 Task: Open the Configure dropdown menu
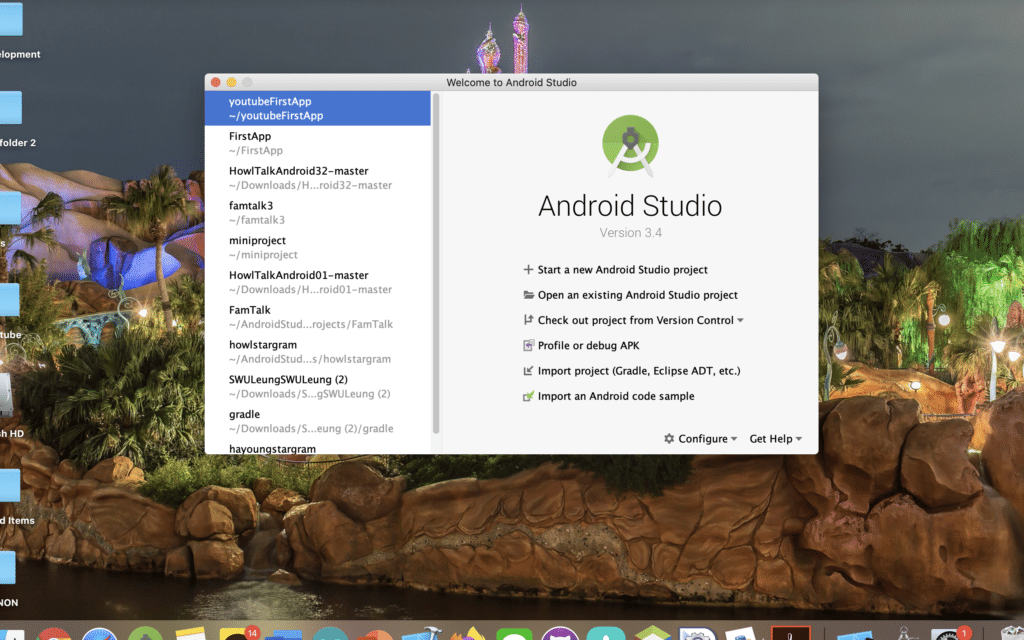pyautogui.click(x=701, y=439)
